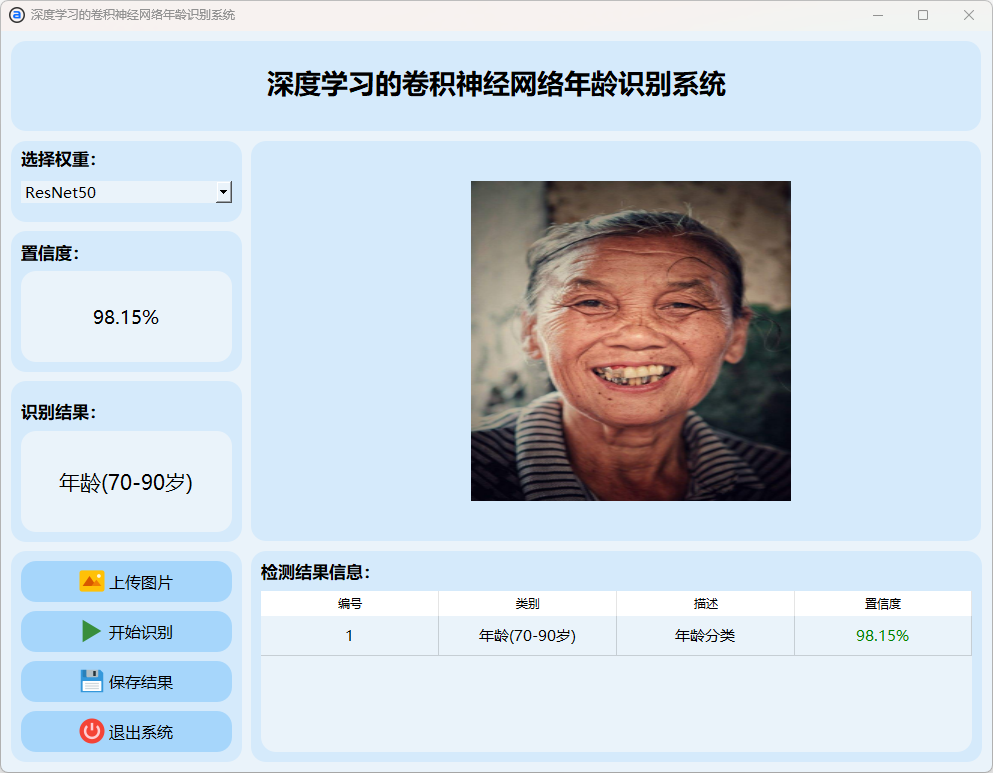Select the green 98.15% cell in the table

pyautogui.click(x=882, y=636)
